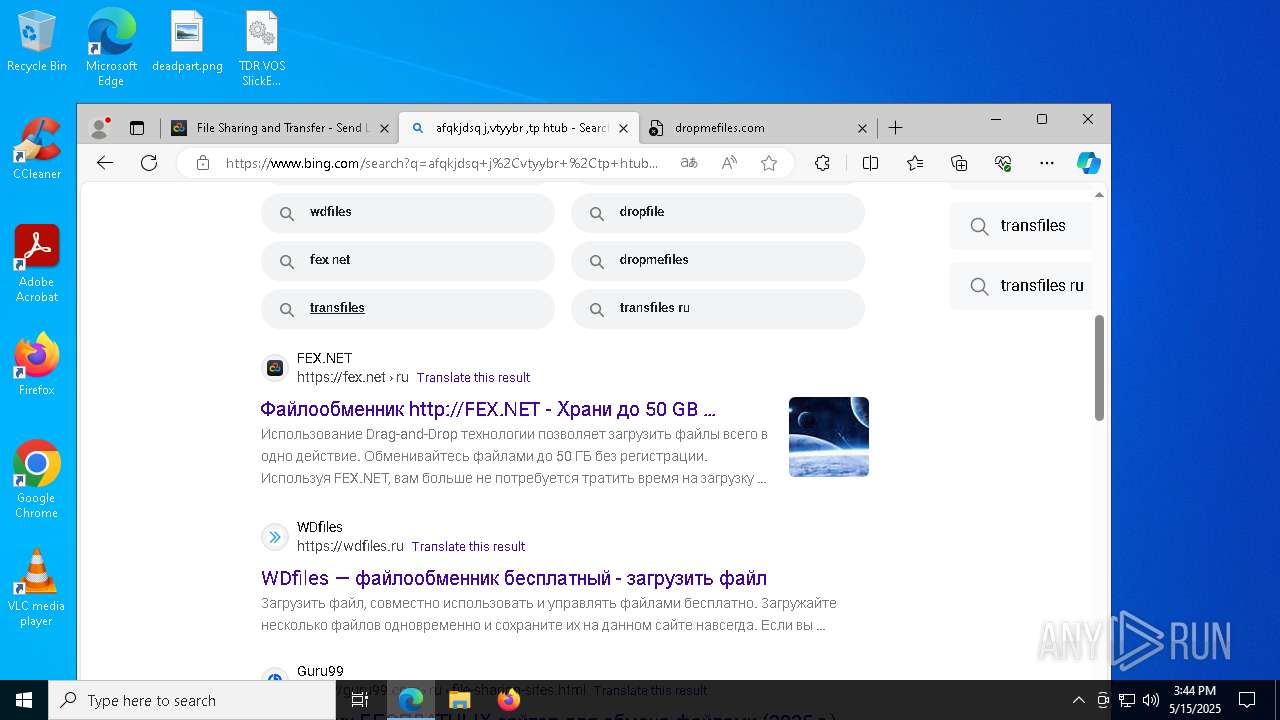Open volume control in tray

[x=1150, y=700]
